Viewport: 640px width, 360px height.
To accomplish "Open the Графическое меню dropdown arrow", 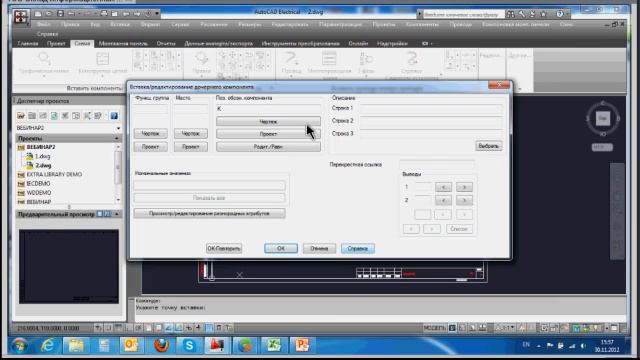I will coord(44,76).
